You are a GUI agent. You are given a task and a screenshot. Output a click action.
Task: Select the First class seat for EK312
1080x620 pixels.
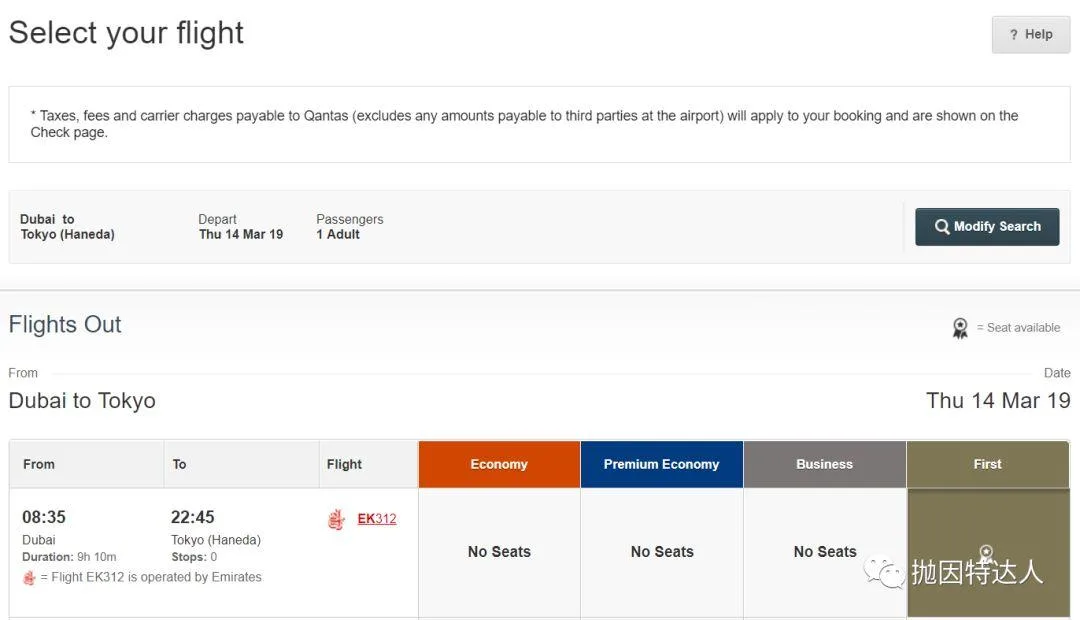(x=988, y=552)
